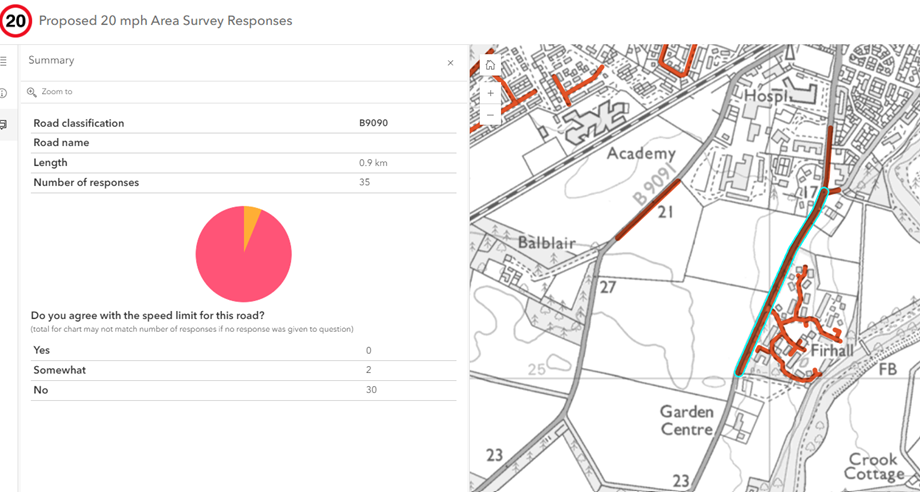Screen dimensions: 920x492
Task: Click the red Firhall estate roads
Action: [800, 340]
